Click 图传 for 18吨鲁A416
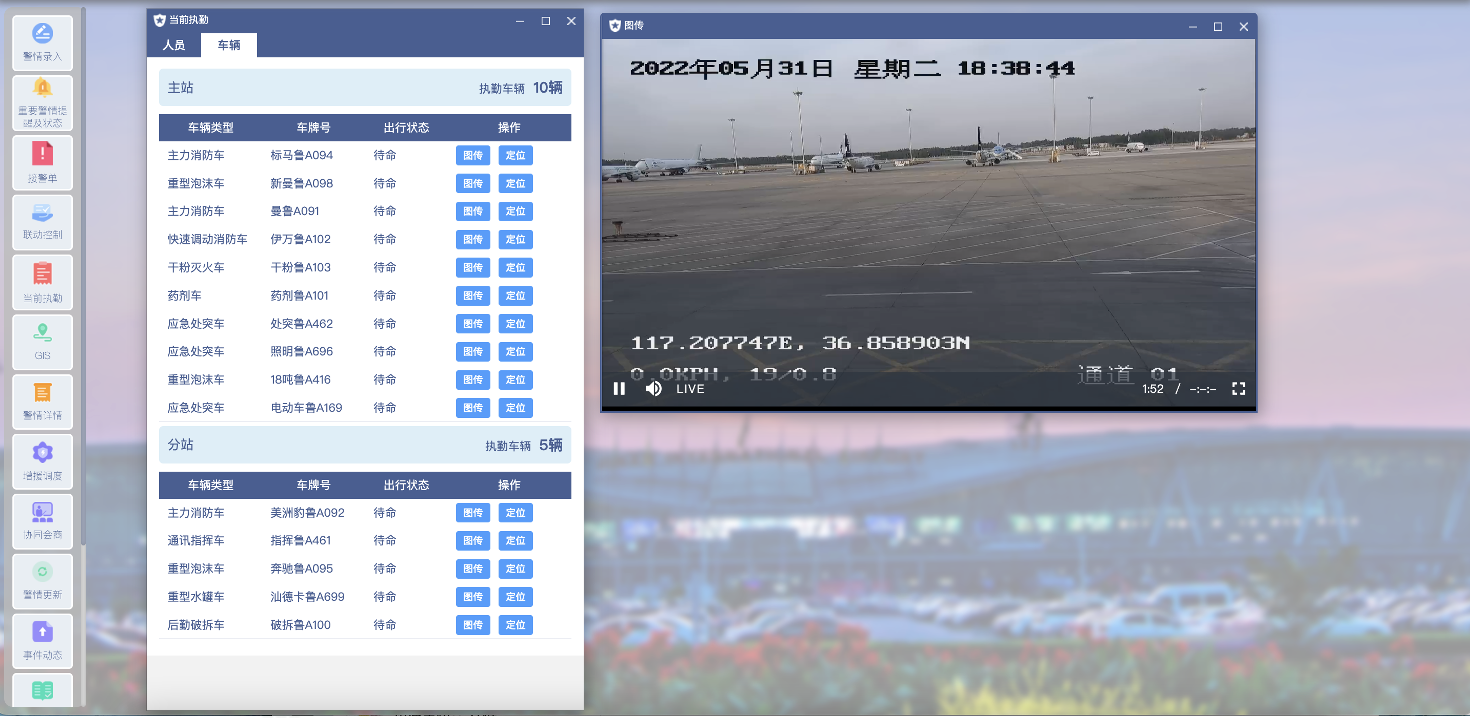The height and width of the screenshot is (718, 1470). tap(473, 379)
